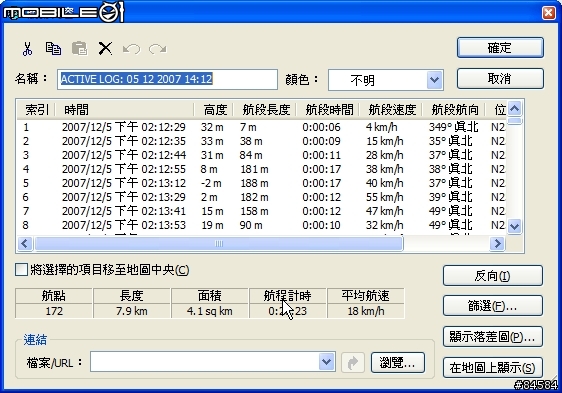Sort by the 索引 column header
The image size is (562, 393).
click(x=36, y=110)
